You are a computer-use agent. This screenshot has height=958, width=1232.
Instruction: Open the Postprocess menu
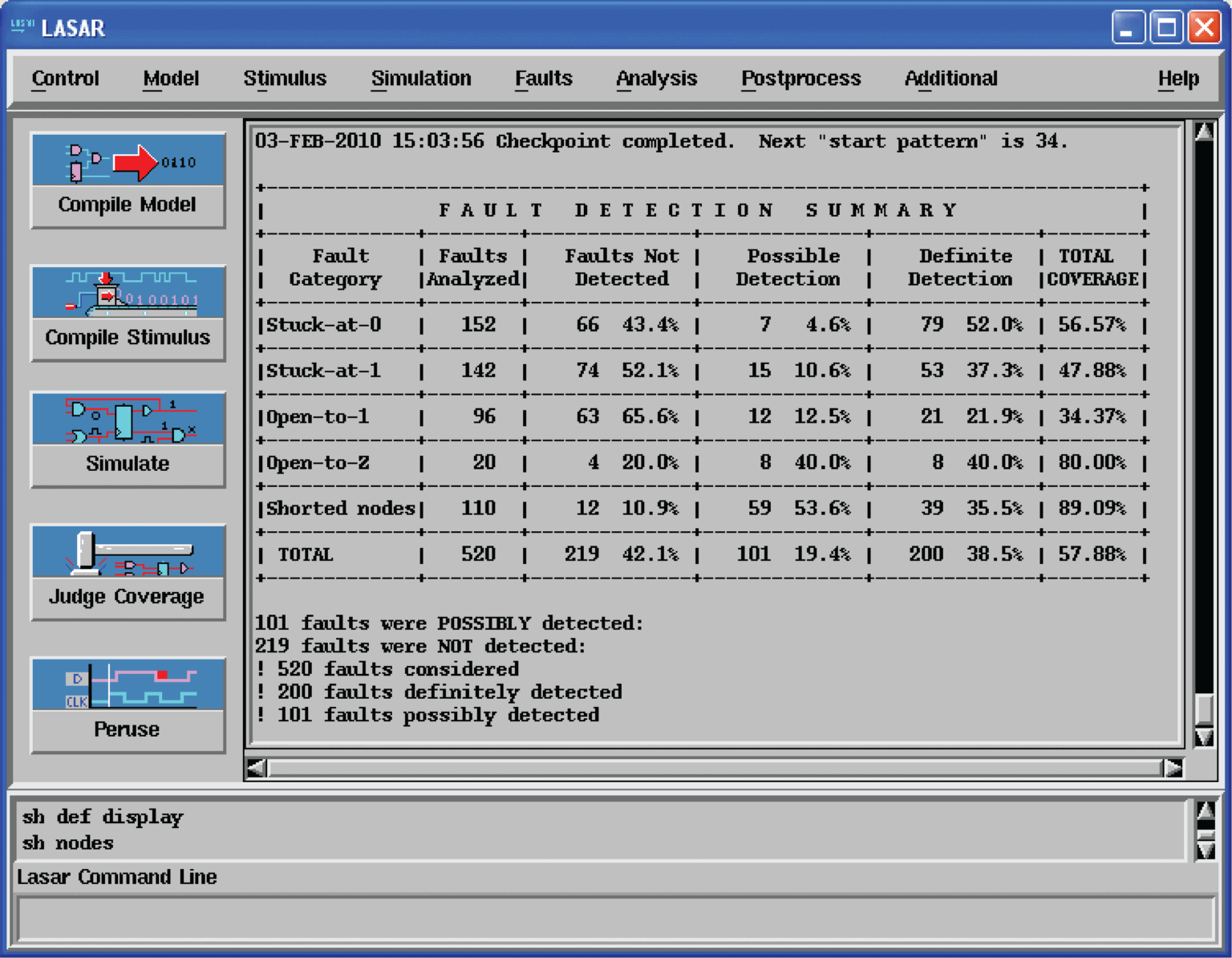pyautogui.click(x=800, y=79)
